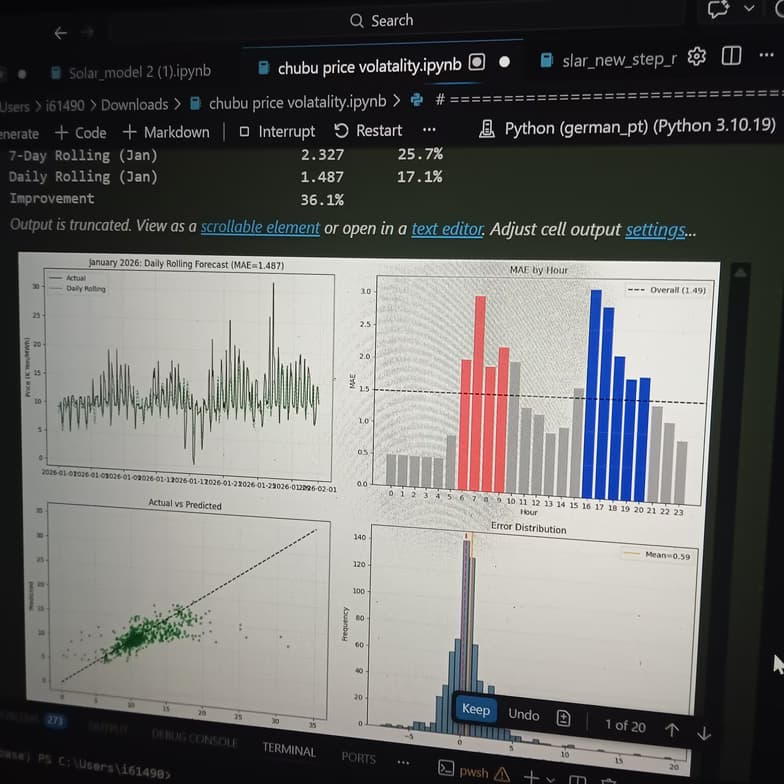Screen dimensions: 784x784
Task: Go to the previous change with the up arrow
Action: click(x=671, y=729)
